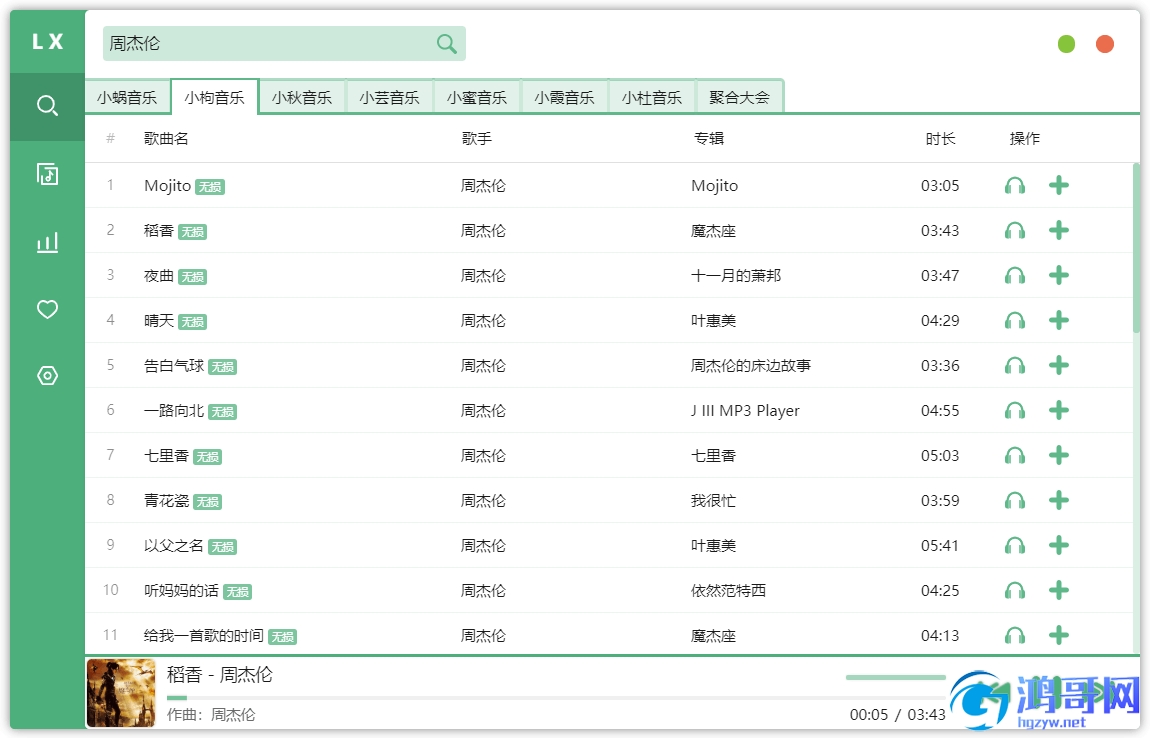Add 晴天 using plus icon
This screenshot has width=1150, height=738.
pos(1058,321)
